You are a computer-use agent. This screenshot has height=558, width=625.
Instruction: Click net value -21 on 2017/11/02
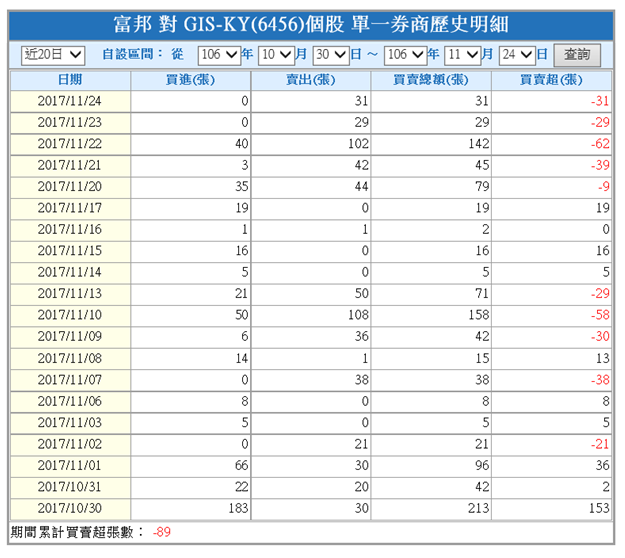tap(600, 444)
